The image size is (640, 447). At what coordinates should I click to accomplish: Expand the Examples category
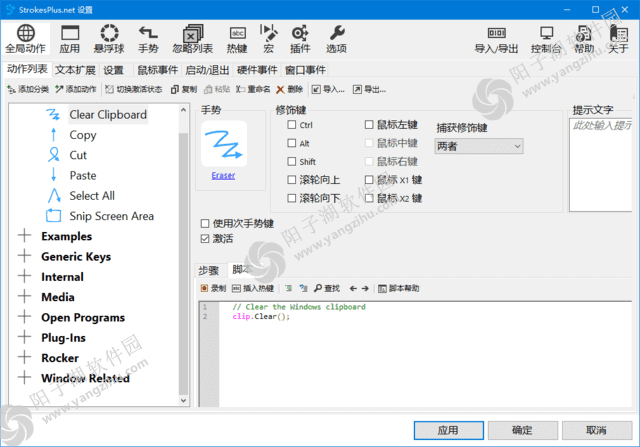click(x=24, y=236)
